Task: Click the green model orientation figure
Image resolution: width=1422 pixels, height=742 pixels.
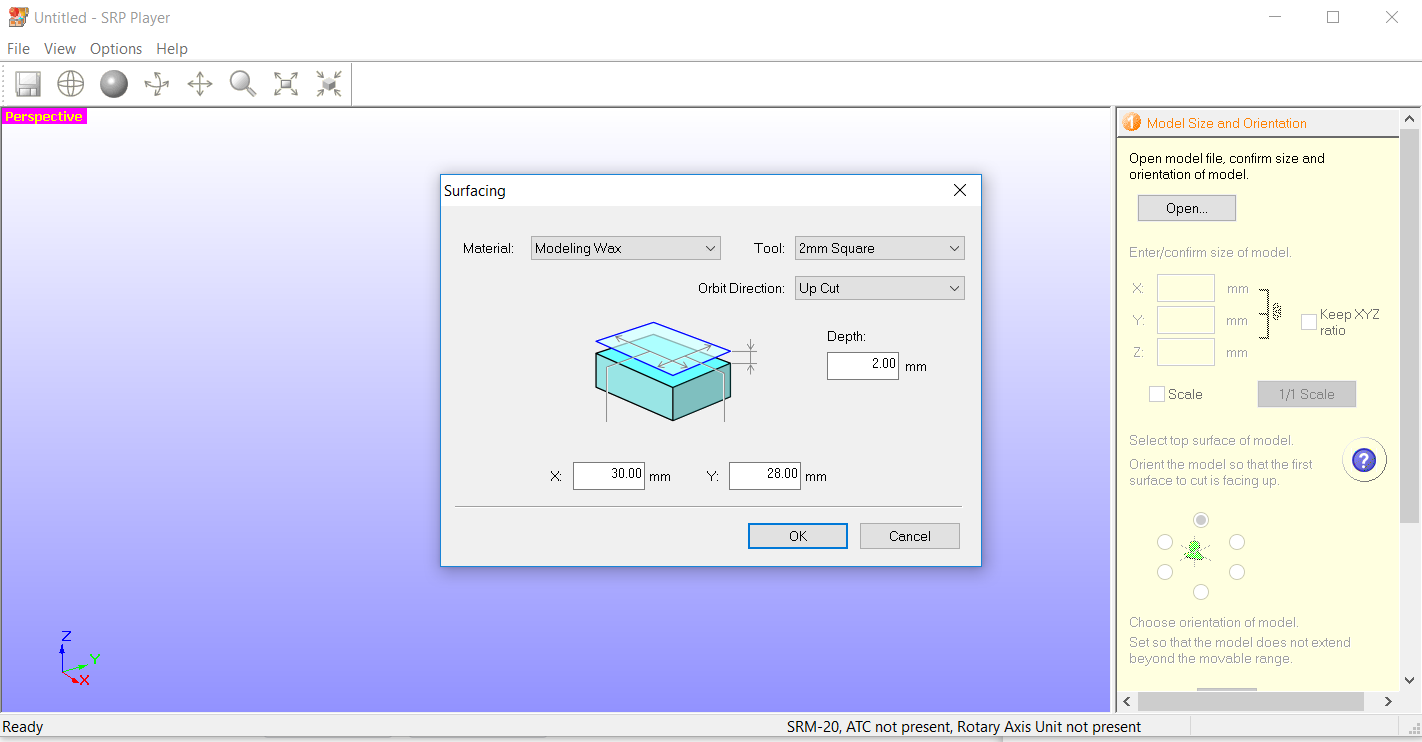Action: [x=1194, y=551]
